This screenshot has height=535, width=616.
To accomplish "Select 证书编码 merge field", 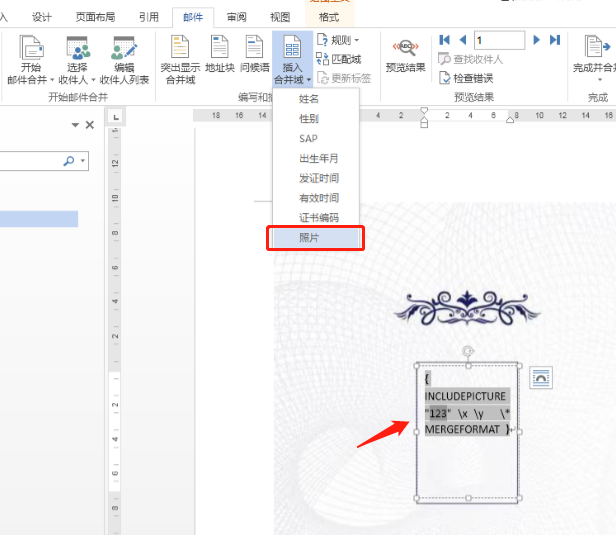I will [316, 218].
